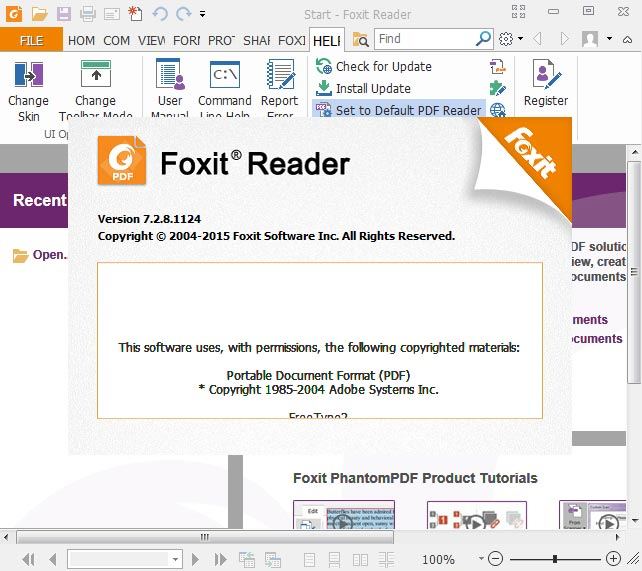
Task: Select single page view mode icon
Action: tap(310, 560)
